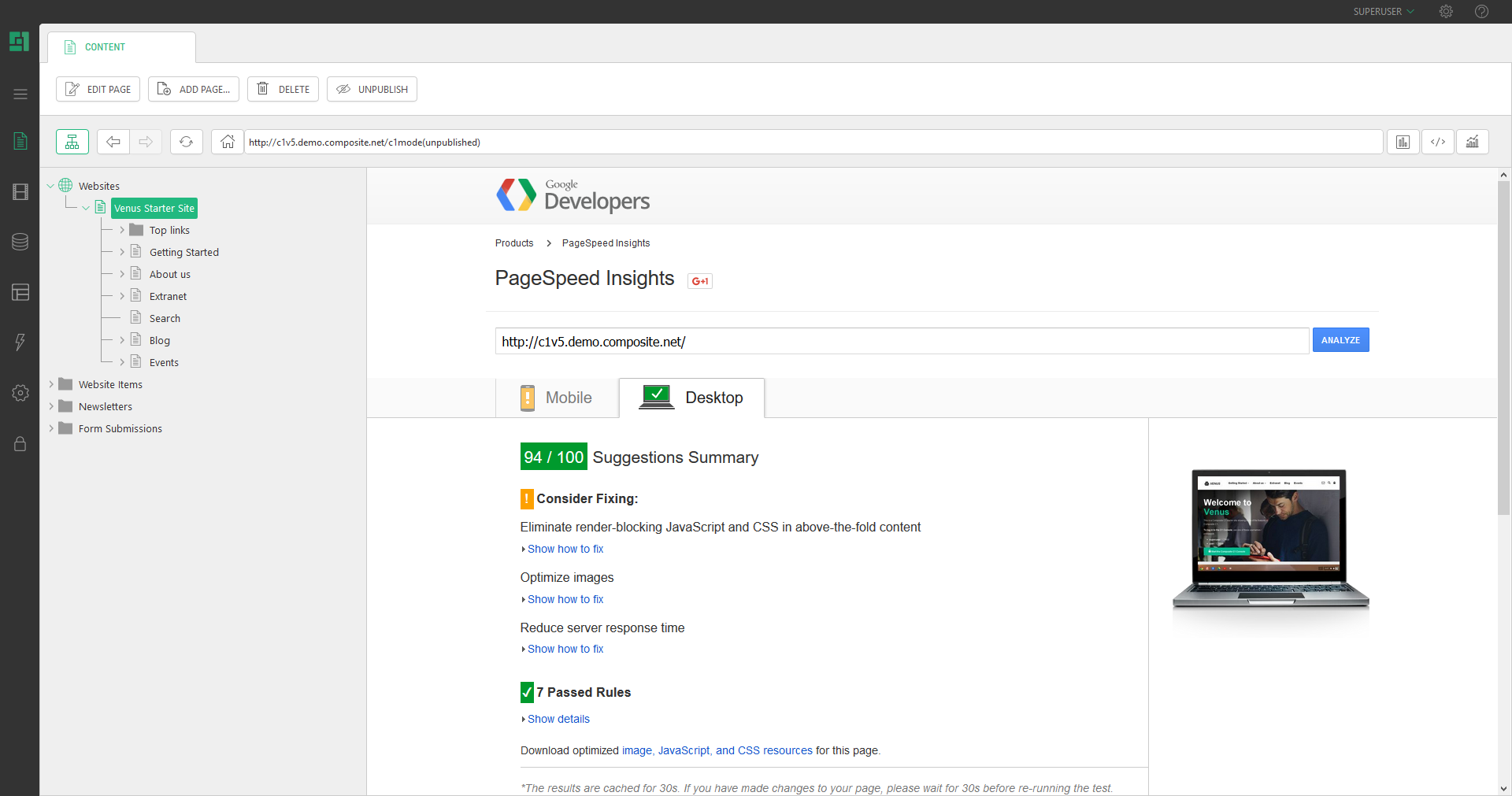Open System settings via the gear sidebar icon
Screen dimensions: 1512x796
click(19, 393)
